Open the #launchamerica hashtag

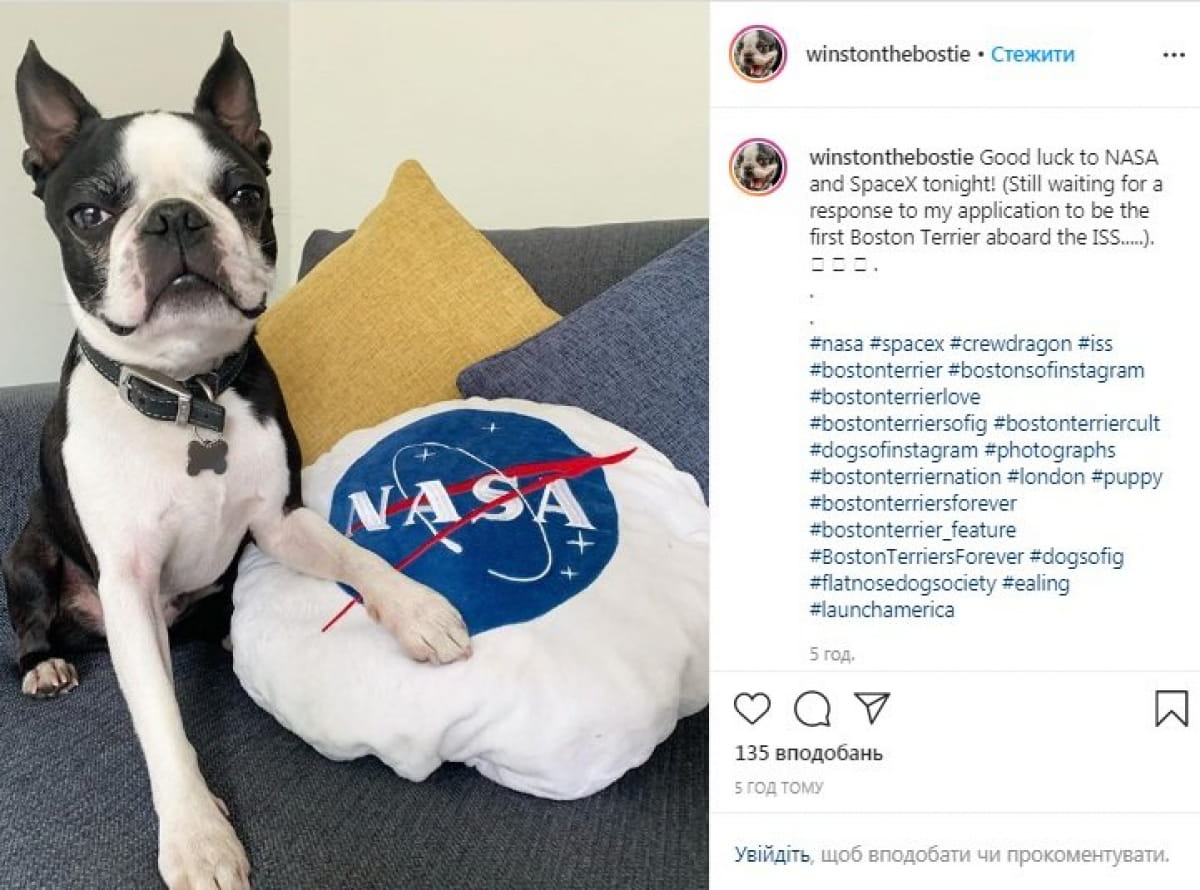(882, 610)
